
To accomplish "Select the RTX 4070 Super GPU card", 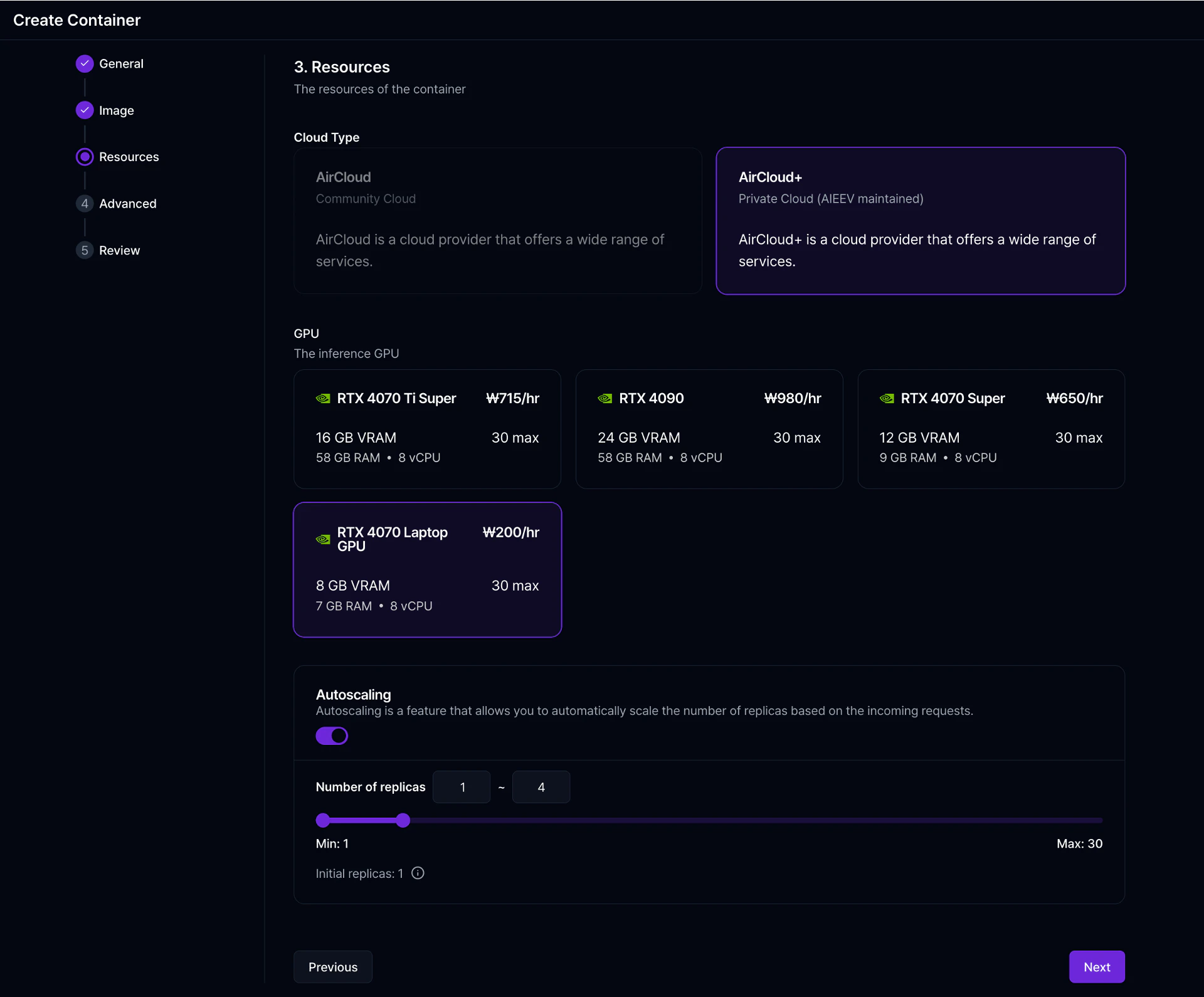I will (x=991, y=429).
